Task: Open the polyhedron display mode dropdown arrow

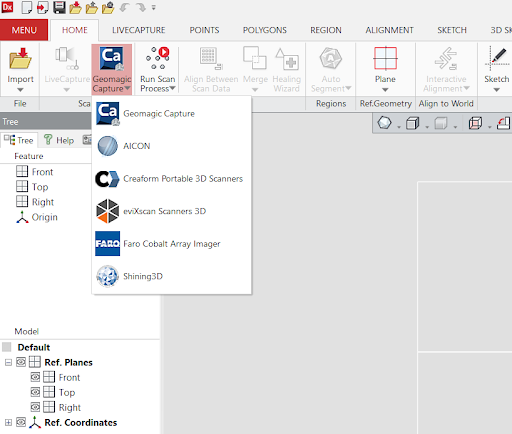Action: (399, 127)
